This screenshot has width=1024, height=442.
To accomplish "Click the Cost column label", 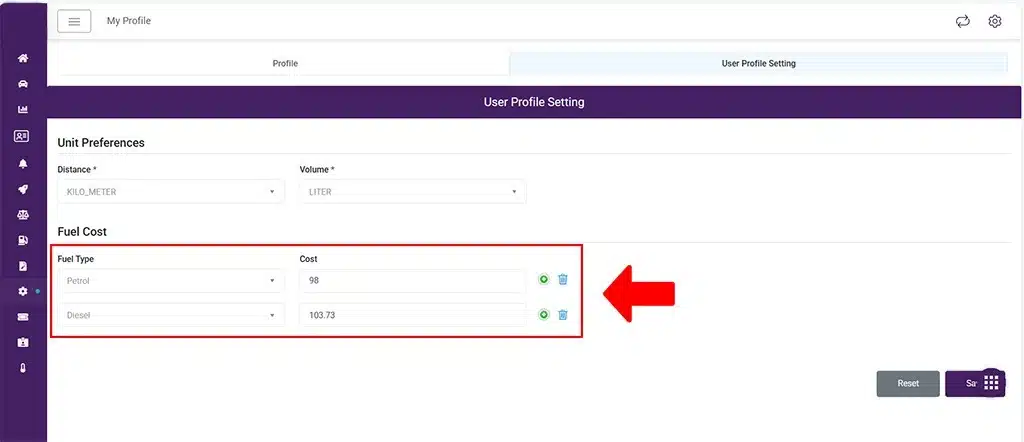I will pos(308,259).
